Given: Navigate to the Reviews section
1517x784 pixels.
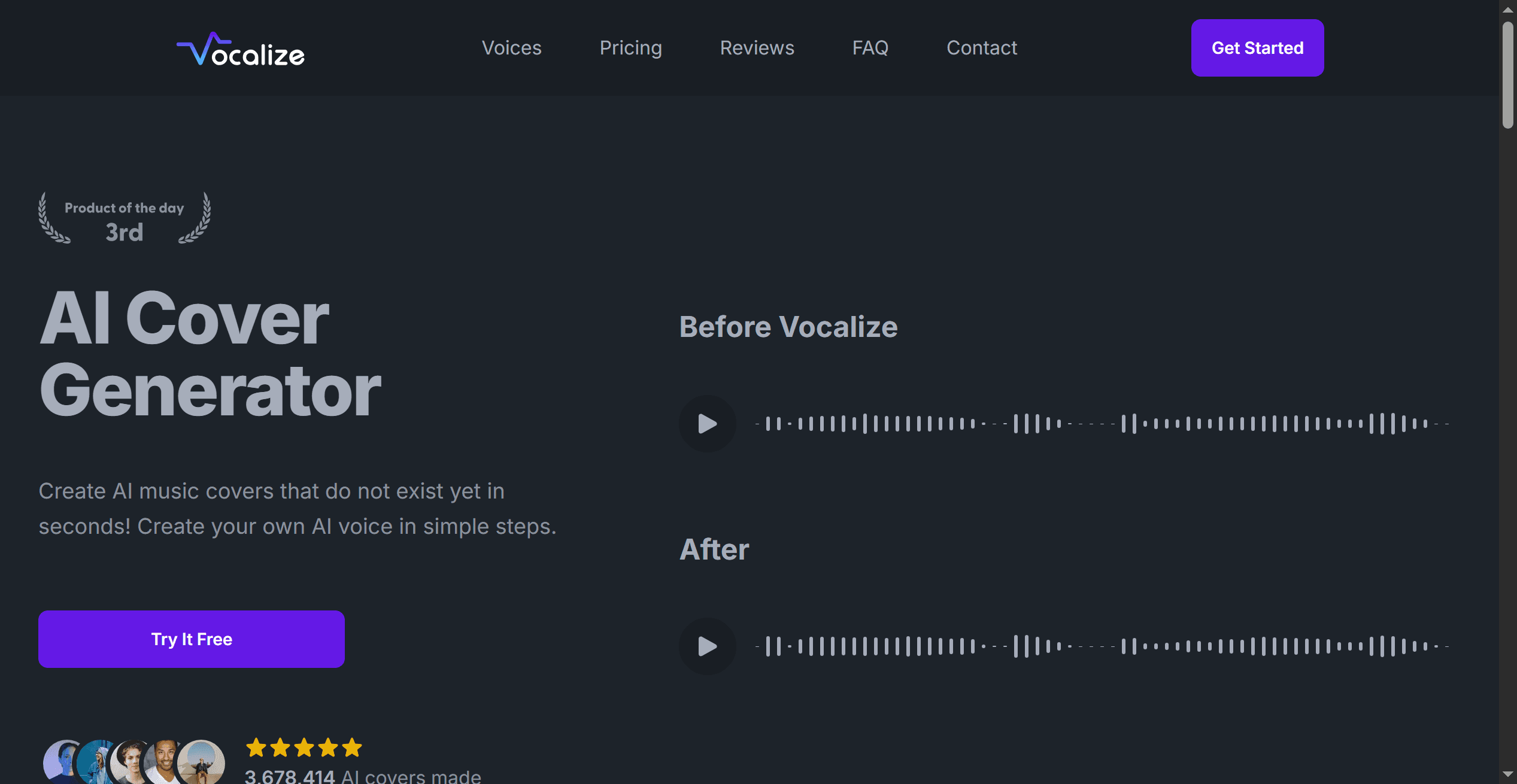Looking at the screenshot, I should (757, 48).
